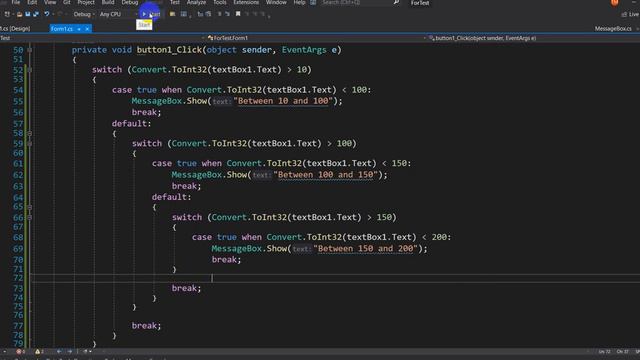Open the Tools menu

tap(220, 2)
